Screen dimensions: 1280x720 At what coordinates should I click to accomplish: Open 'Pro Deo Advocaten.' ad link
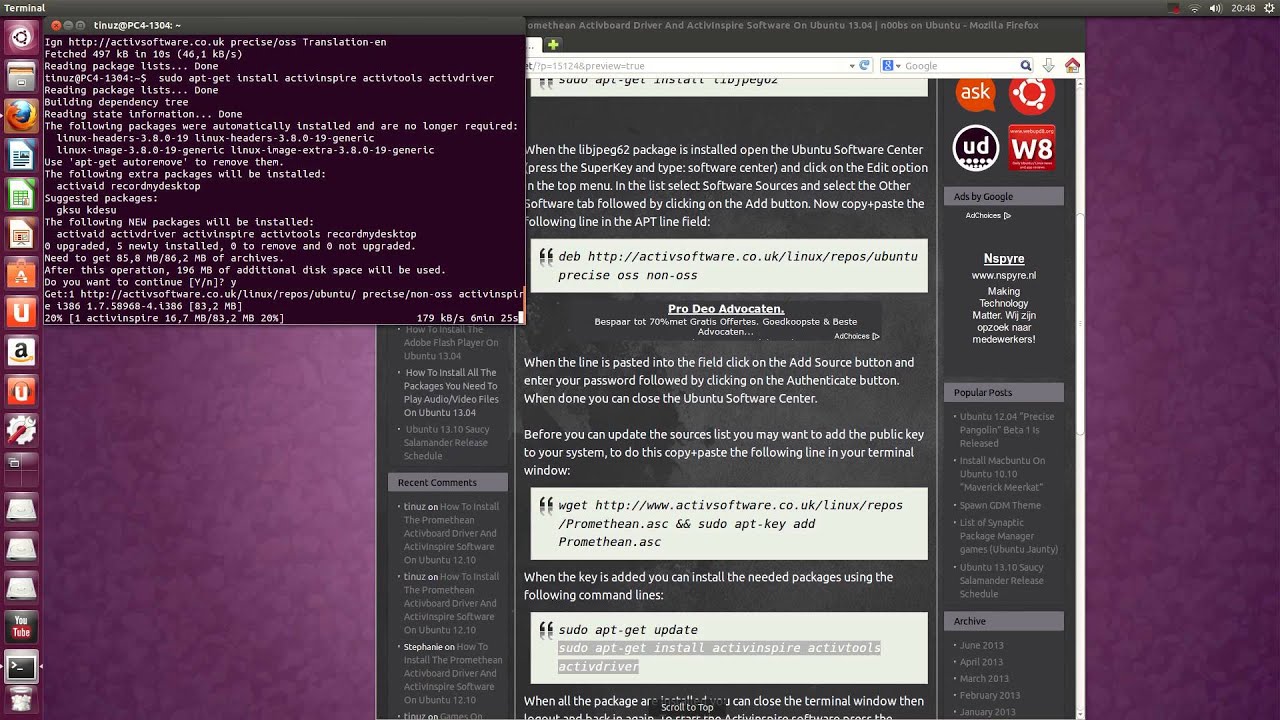point(726,309)
